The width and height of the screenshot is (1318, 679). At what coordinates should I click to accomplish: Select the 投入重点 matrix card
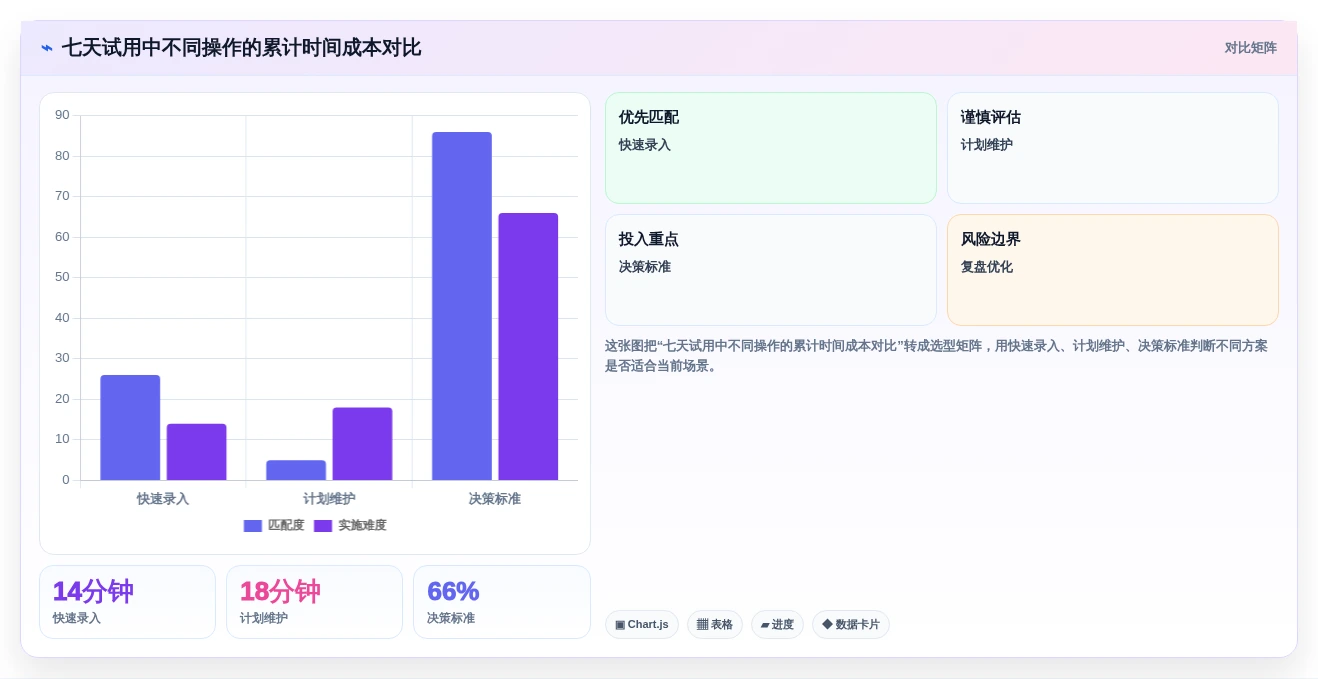coord(771,270)
